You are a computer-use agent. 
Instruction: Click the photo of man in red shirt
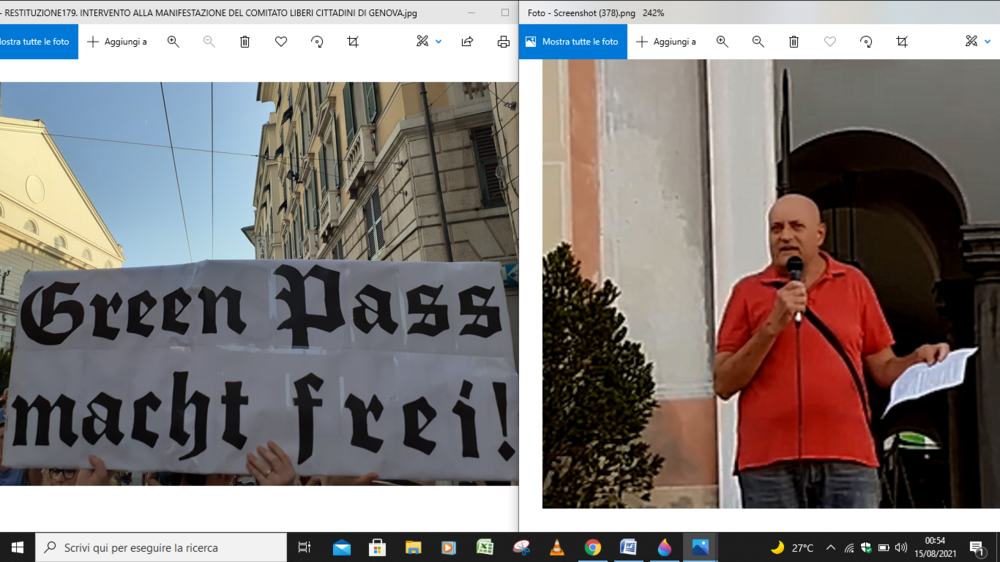tap(771, 283)
